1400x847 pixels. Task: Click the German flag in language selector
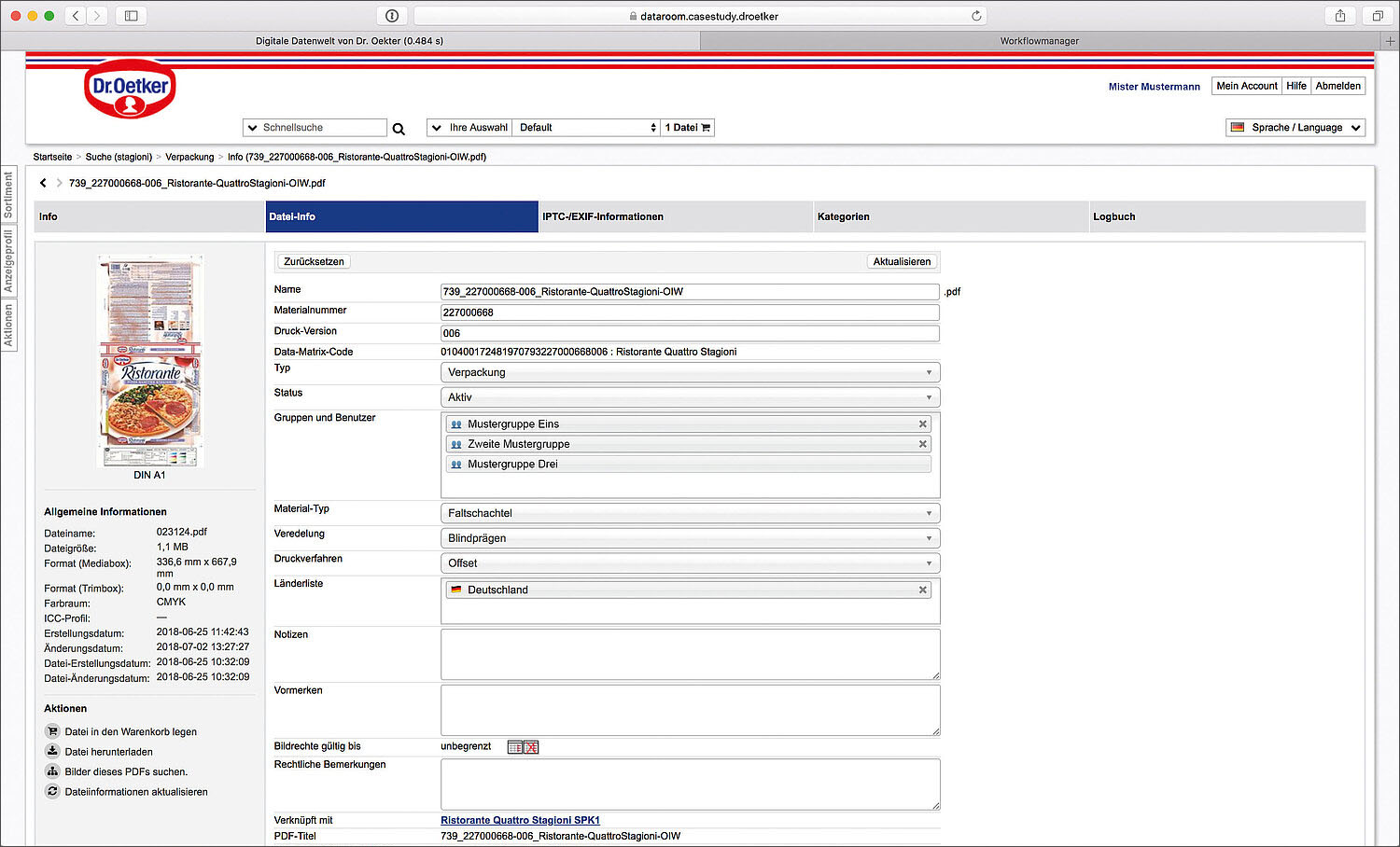click(x=1238, y=128)
